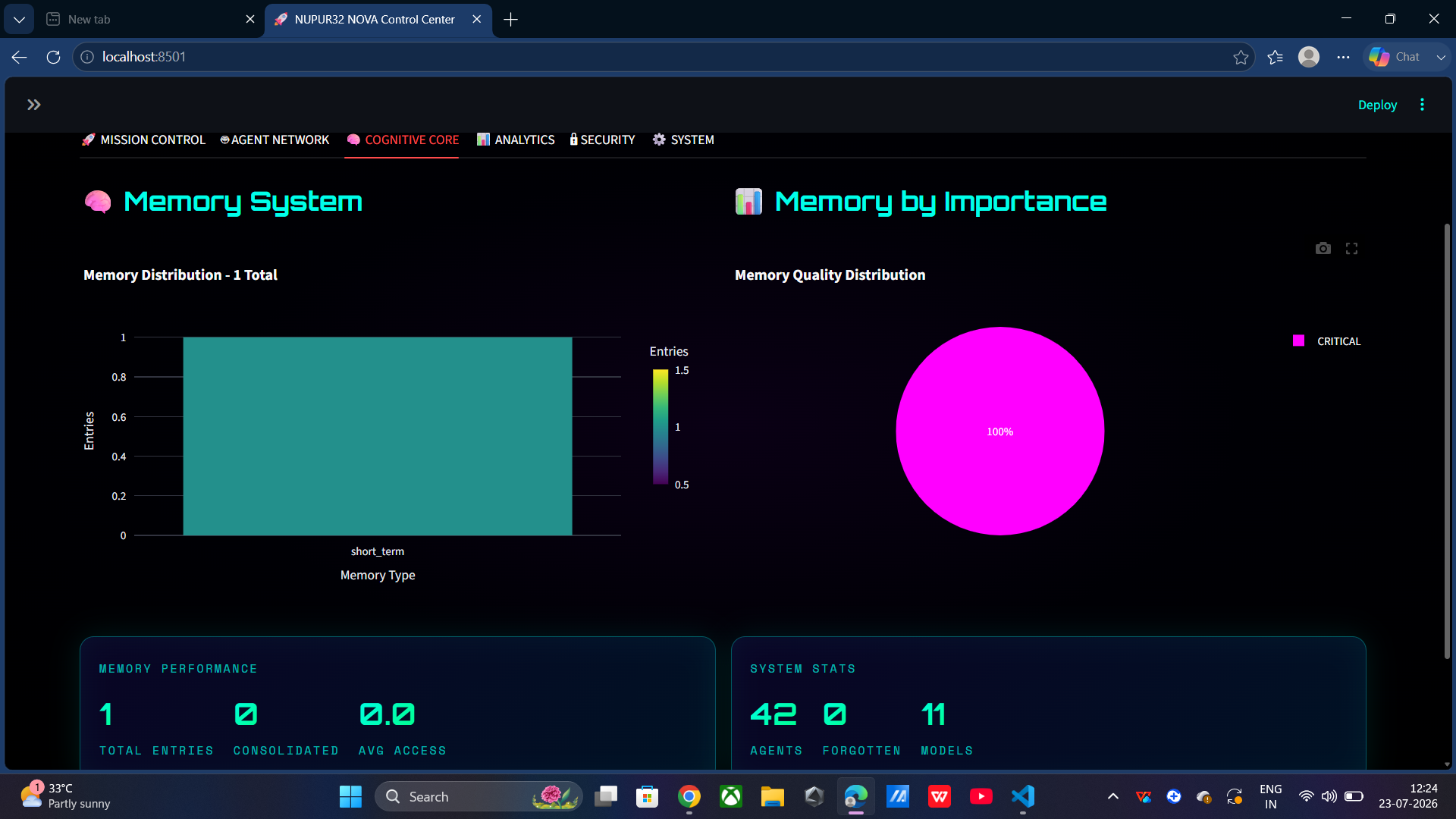
Task: Open the browser profile menu
Action: click(1309, 57)
